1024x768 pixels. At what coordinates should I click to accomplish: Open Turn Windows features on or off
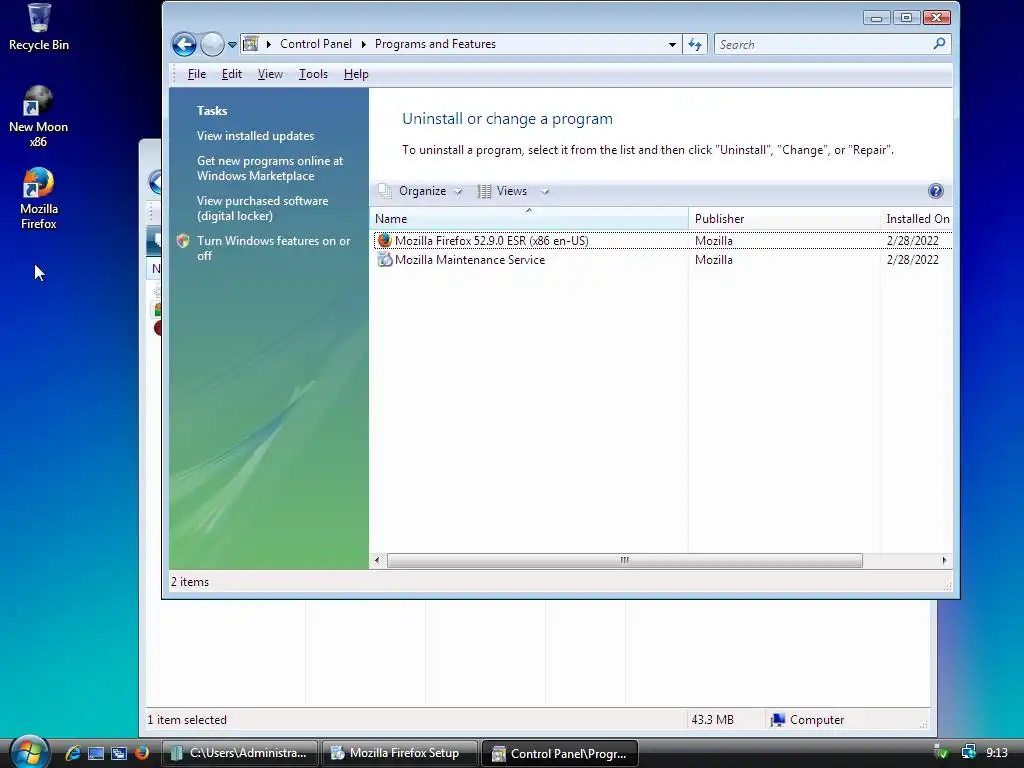point(274,248)
